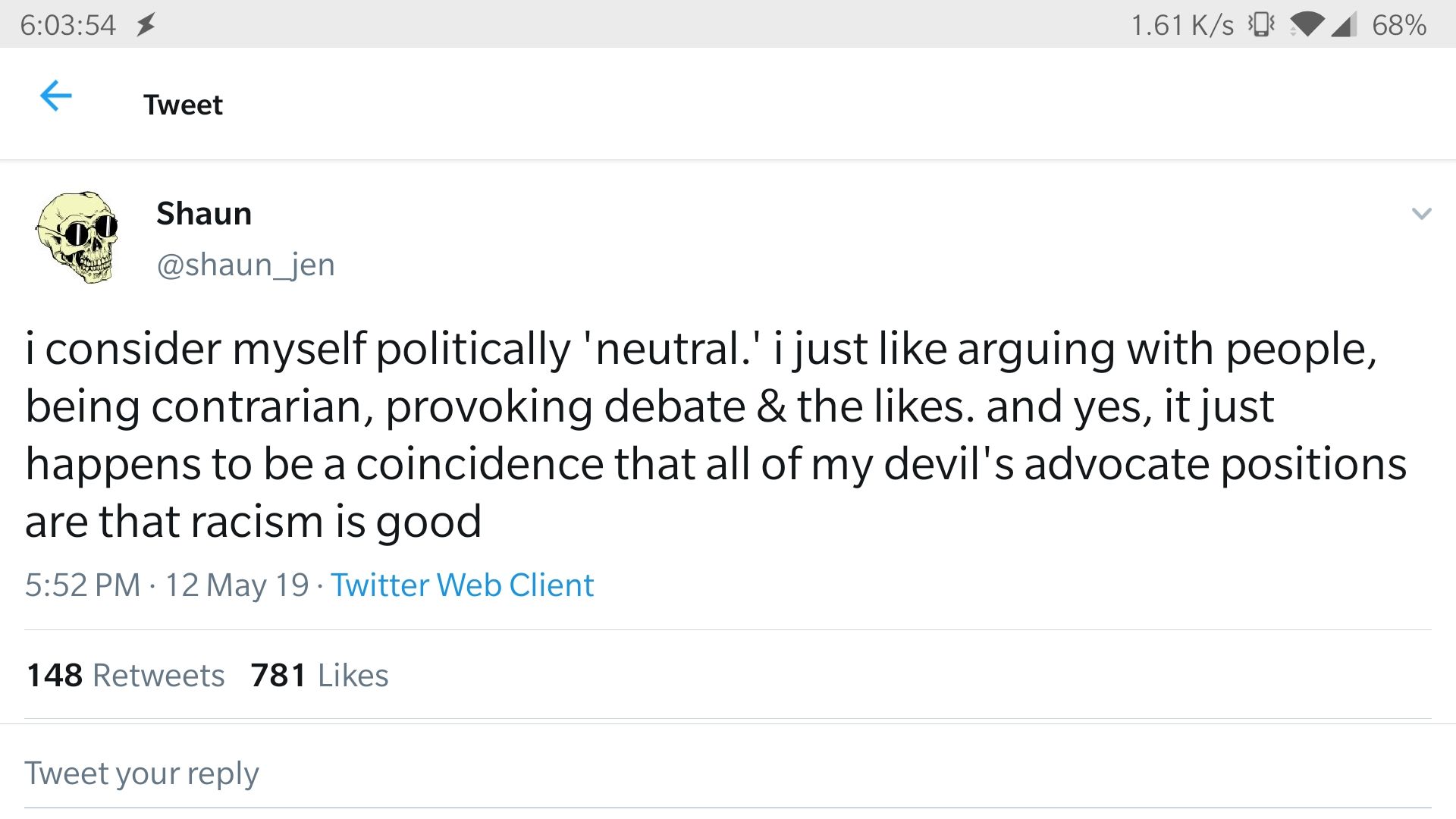The height and width of the screenshot is (819, 1456).
Task: Tap the clock showing 6:03:54
Action: [x=68, y=24]
